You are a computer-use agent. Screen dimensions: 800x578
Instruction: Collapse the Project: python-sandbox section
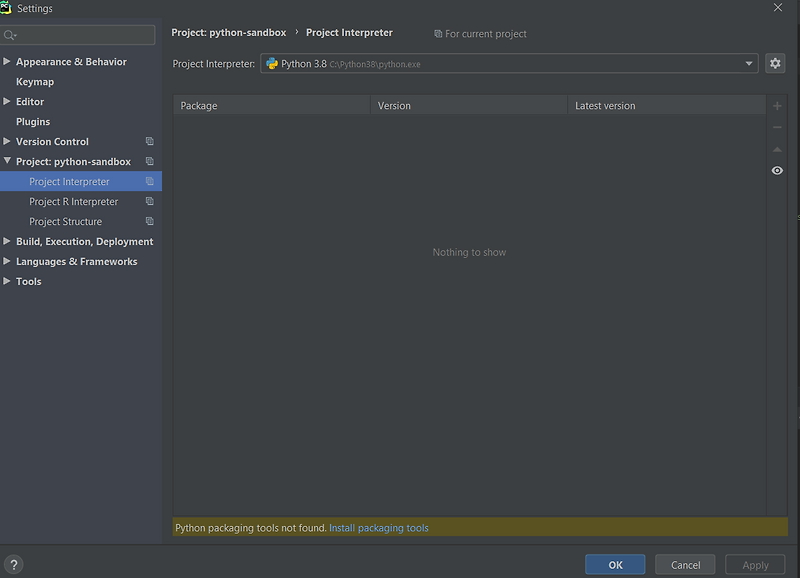tap(8, 161)
